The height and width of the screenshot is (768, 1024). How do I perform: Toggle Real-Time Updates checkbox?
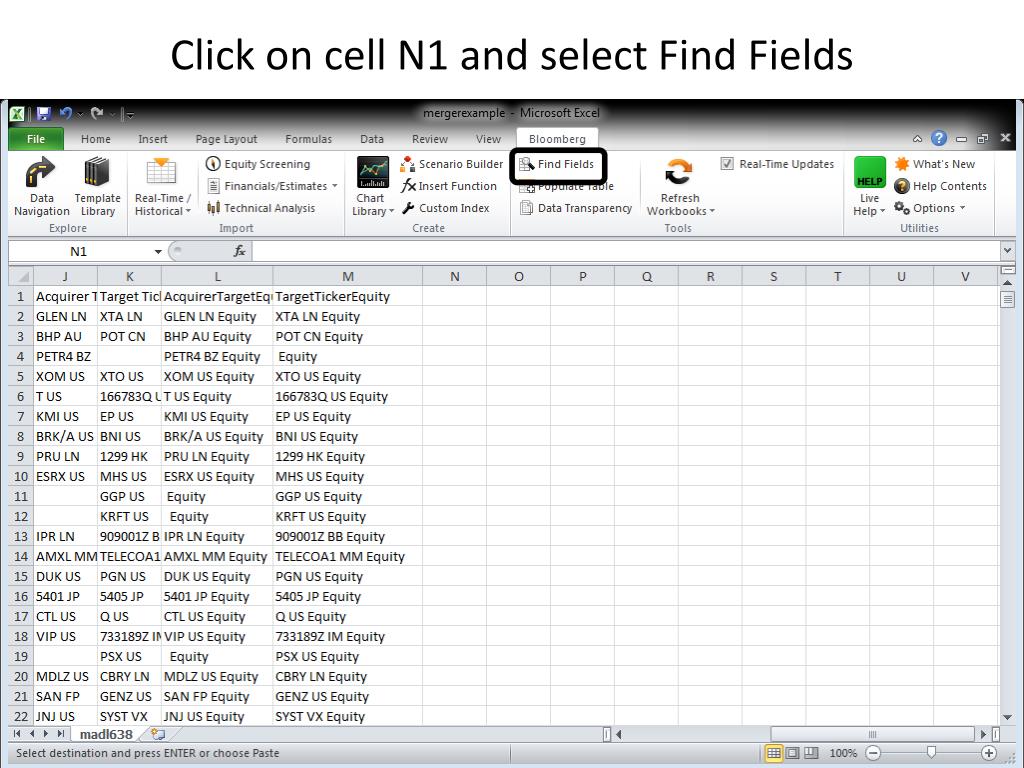[x=727, y=164]
